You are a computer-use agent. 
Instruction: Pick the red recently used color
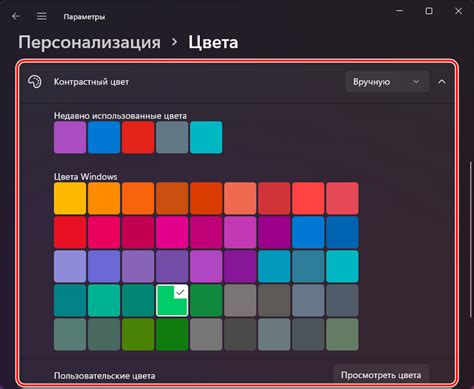click(x=138, y=137)
